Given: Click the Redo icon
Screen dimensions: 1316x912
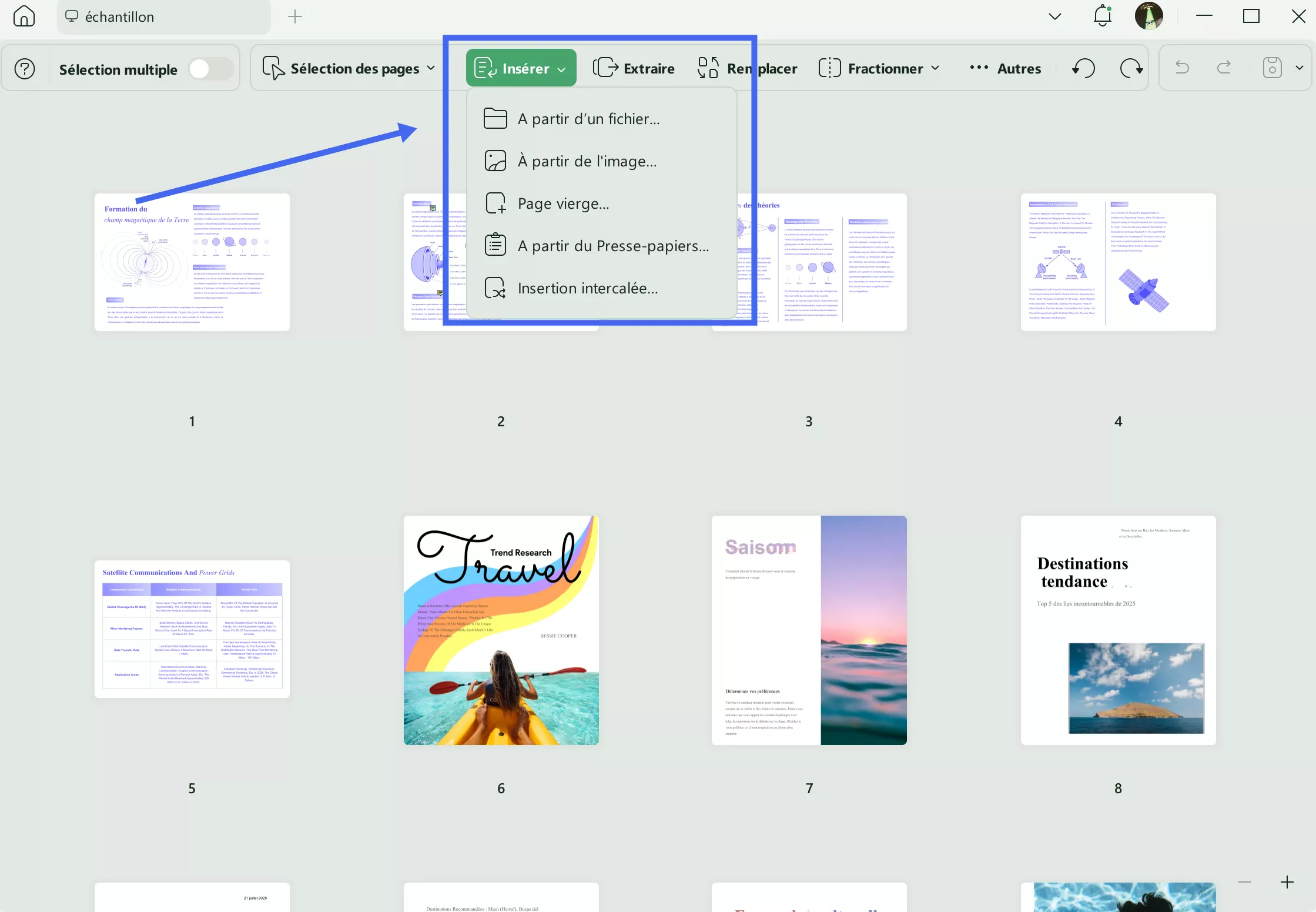Looking at the screenshot, I should [x=1223, y=68].
